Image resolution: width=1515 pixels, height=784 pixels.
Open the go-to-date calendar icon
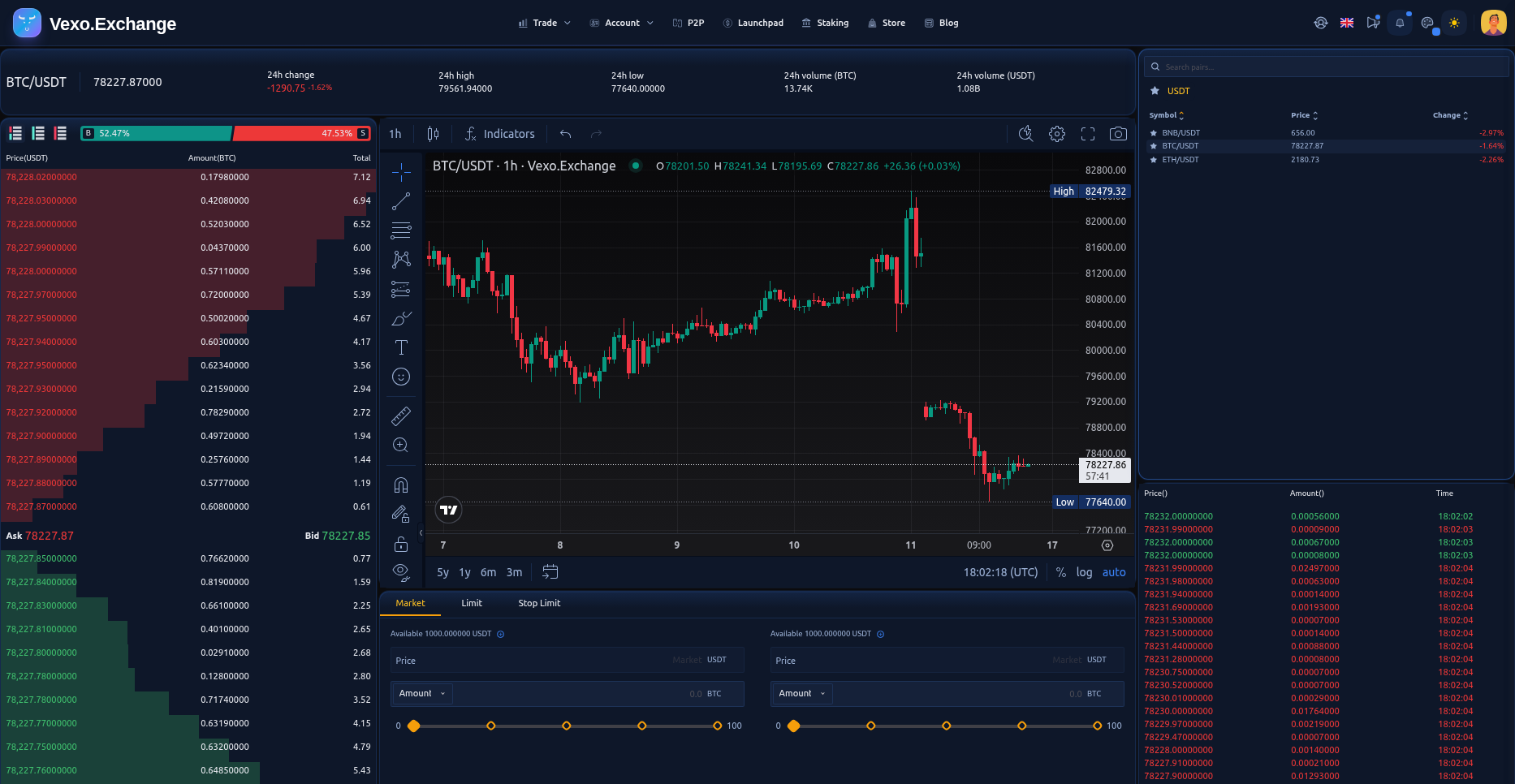click(x=550, y=572)
